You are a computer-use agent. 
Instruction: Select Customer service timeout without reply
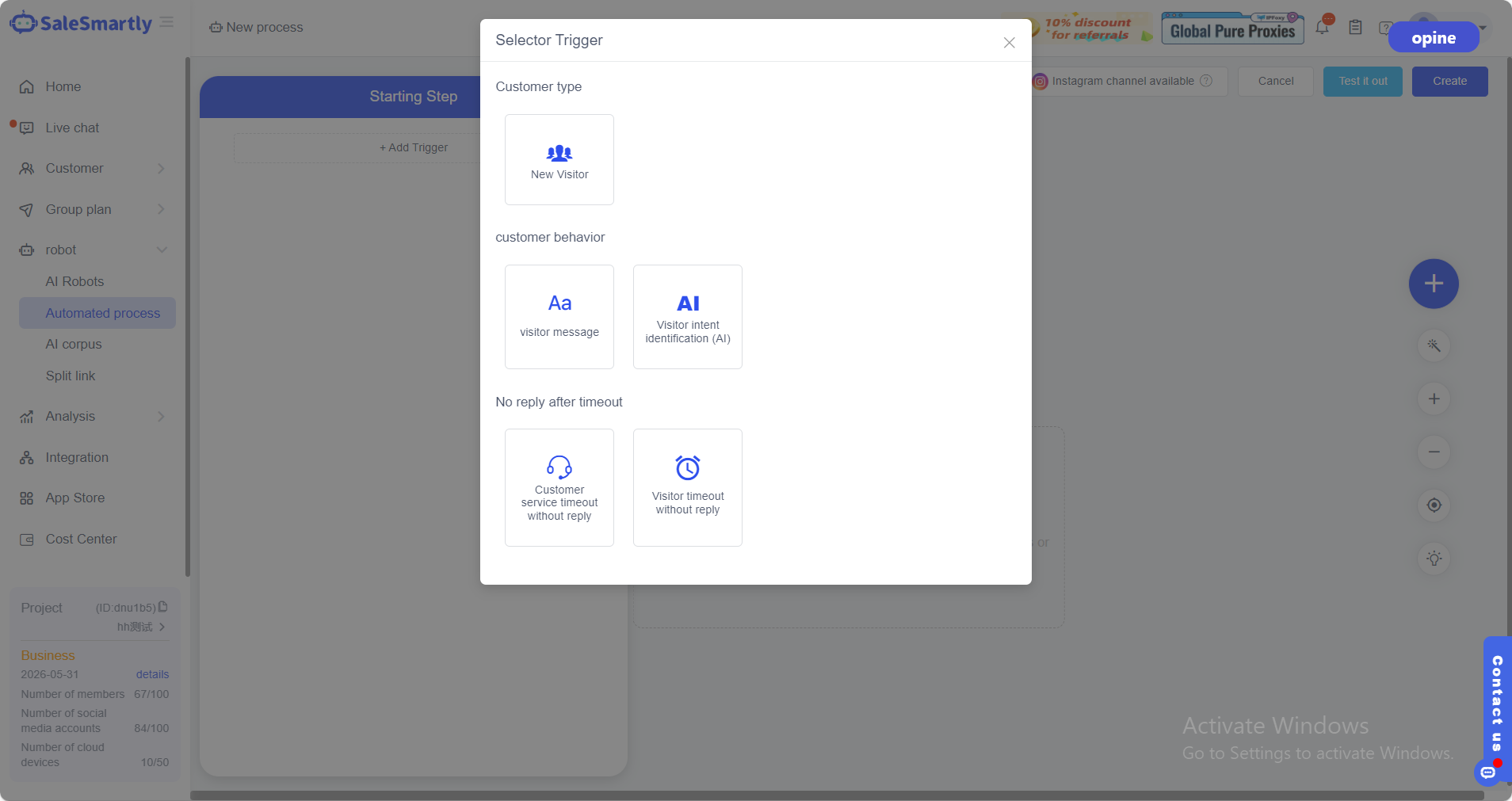pos(559,487)
